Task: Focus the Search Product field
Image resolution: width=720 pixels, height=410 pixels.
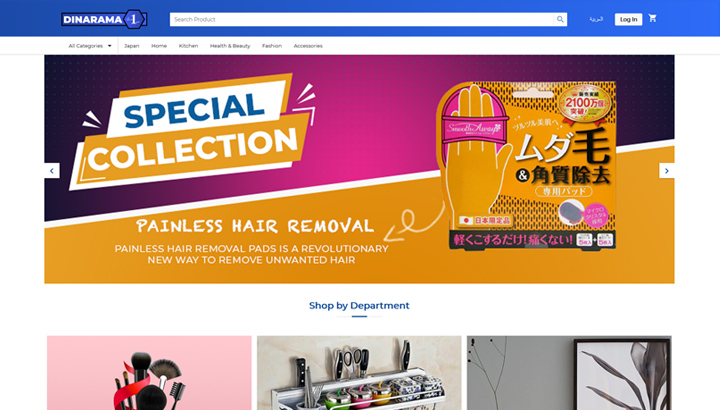Action: tap(362, 19)
